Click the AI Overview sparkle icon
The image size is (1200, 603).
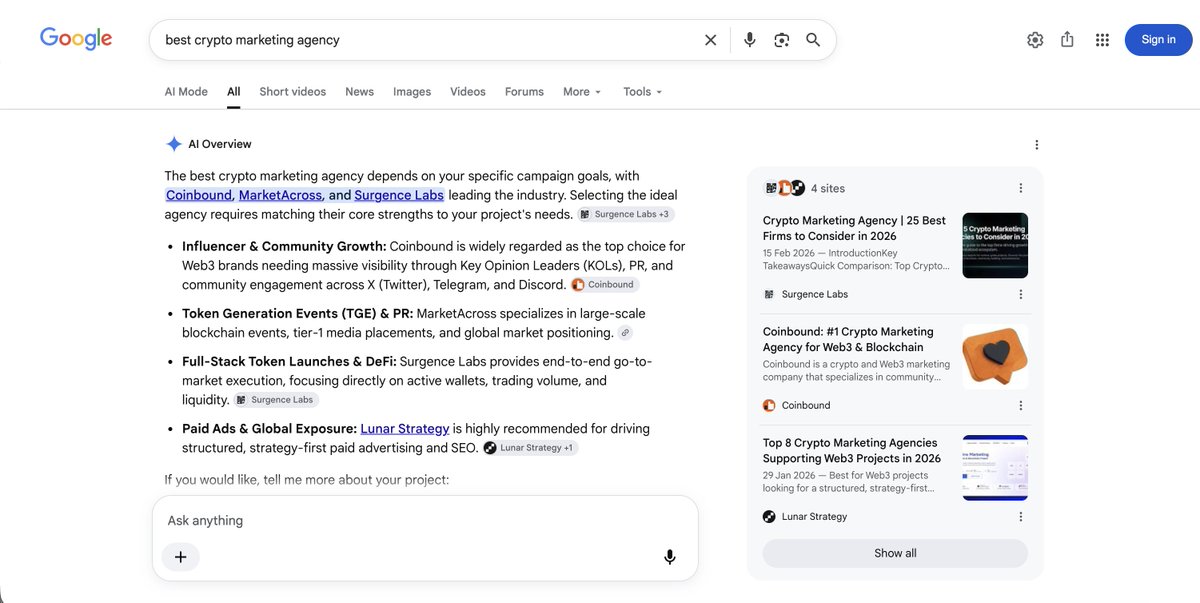(x=174, y=144)
